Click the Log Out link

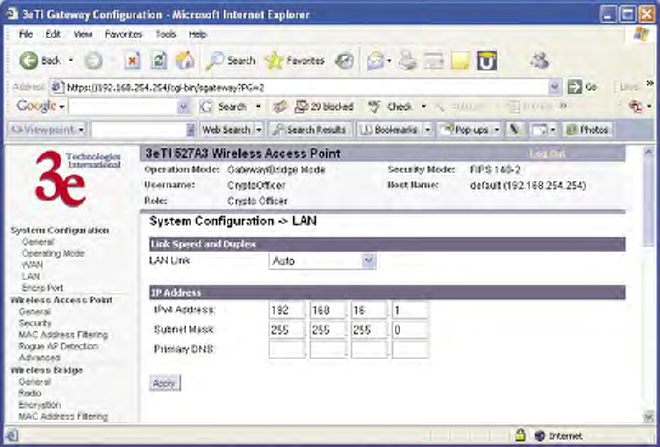(547, 154)
